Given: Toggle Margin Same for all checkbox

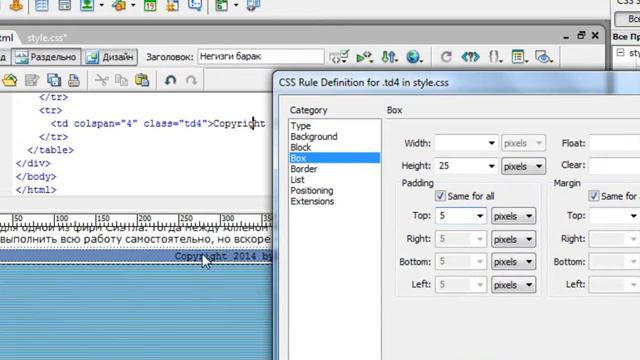Looking at the screenshot, I should 593,196.
